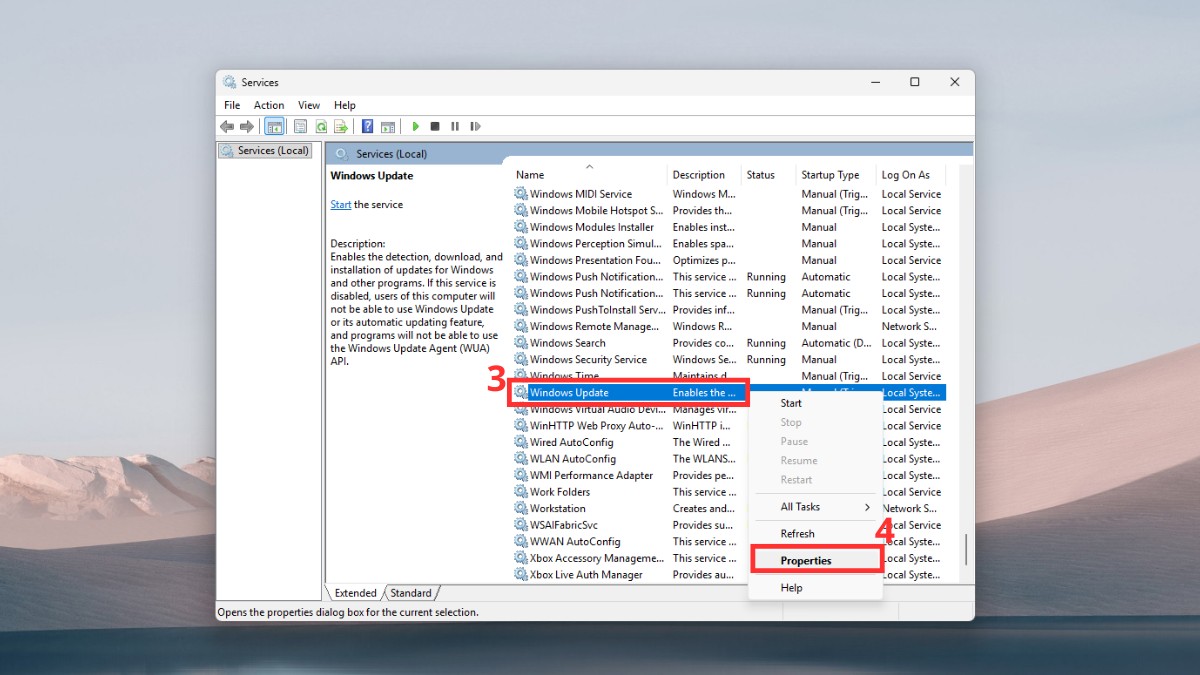Select the WinHTTP Web Proxy Auto-... row
The image size is (1200, 675).
click(728, 426)
